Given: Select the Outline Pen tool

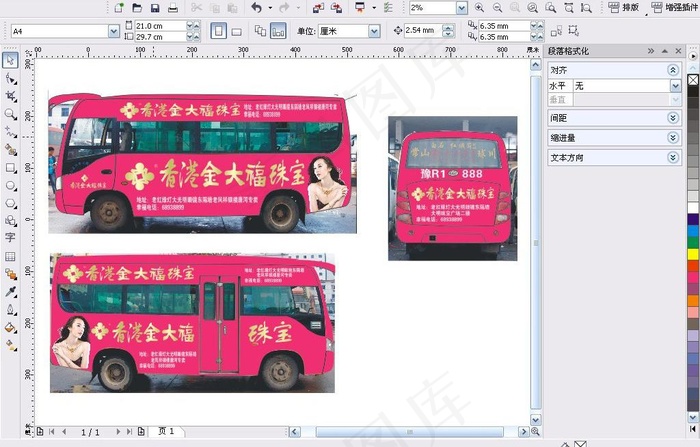Looking at the screenshot, I should point(10,310).
